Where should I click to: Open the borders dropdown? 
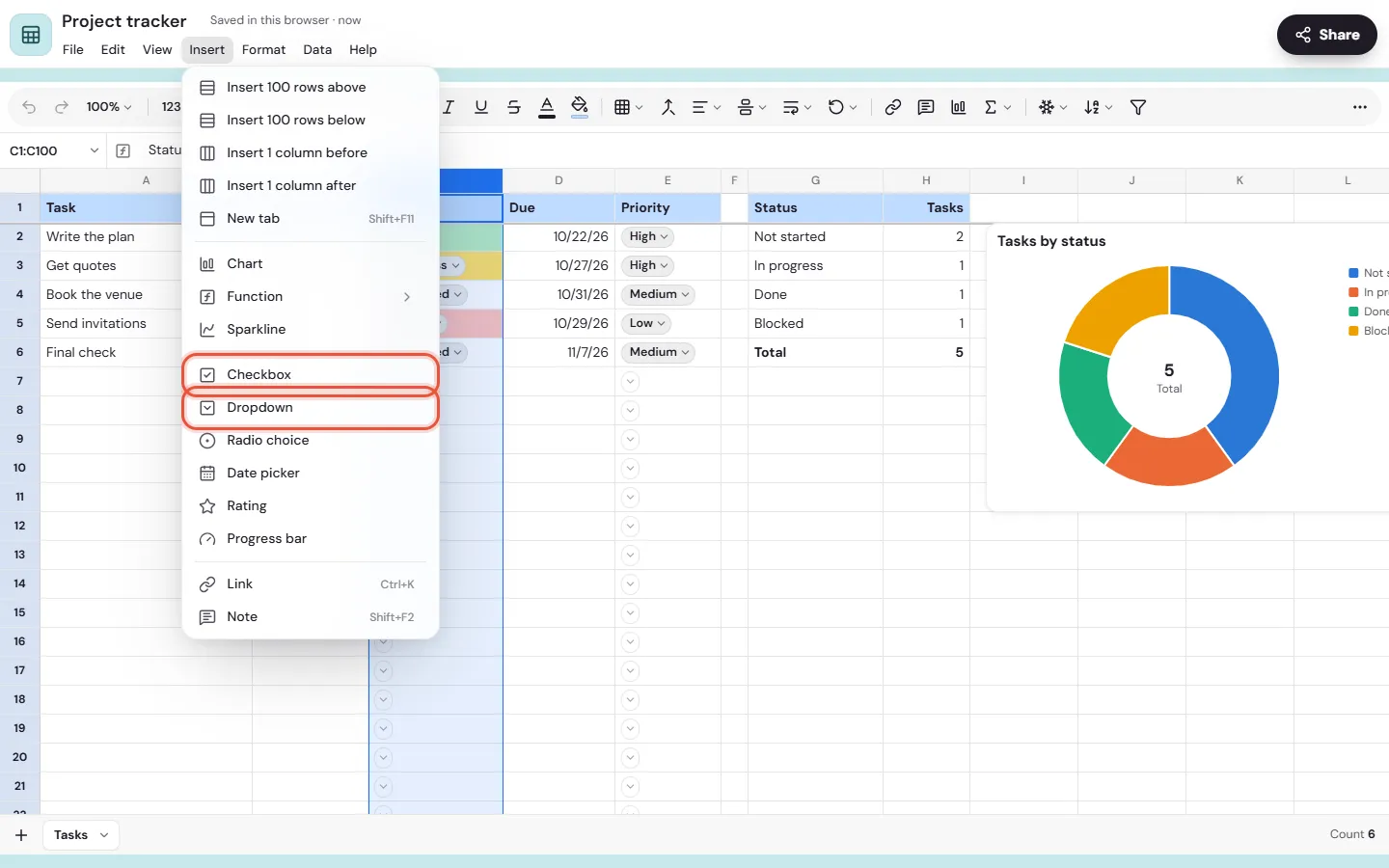tap(628, 107)
